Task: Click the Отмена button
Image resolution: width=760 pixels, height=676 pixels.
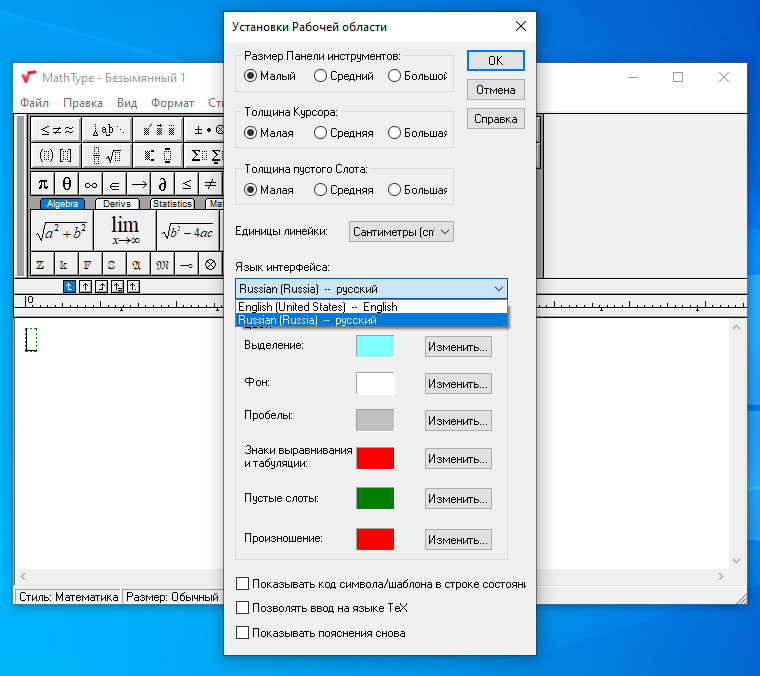Action: point(496,90)
